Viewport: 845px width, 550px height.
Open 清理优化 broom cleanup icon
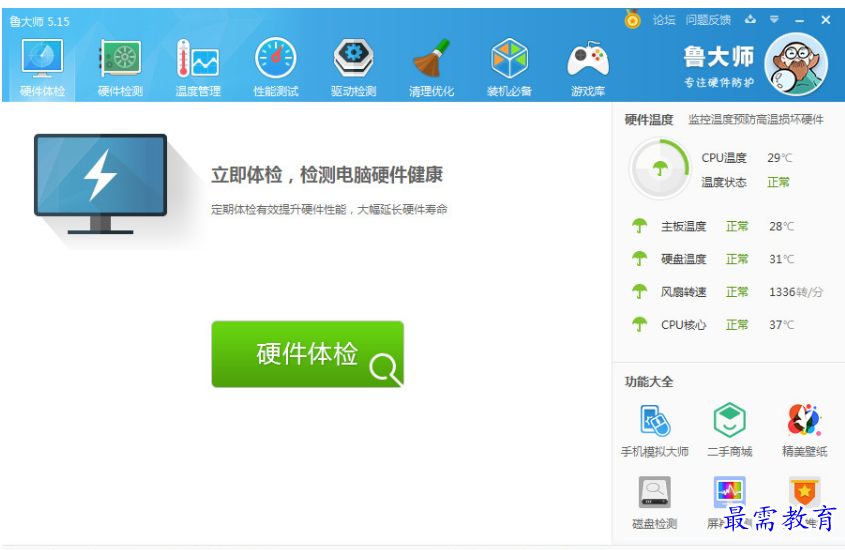click(x=431, y=68)
